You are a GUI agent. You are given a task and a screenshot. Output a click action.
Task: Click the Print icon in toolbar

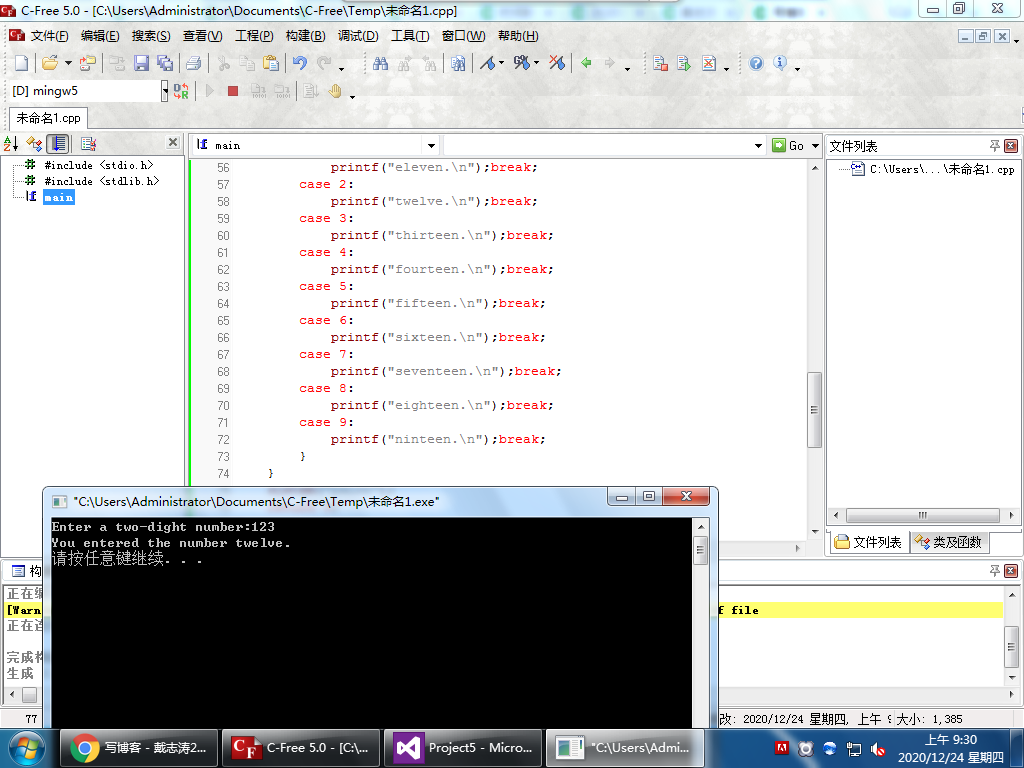point(193,63)
